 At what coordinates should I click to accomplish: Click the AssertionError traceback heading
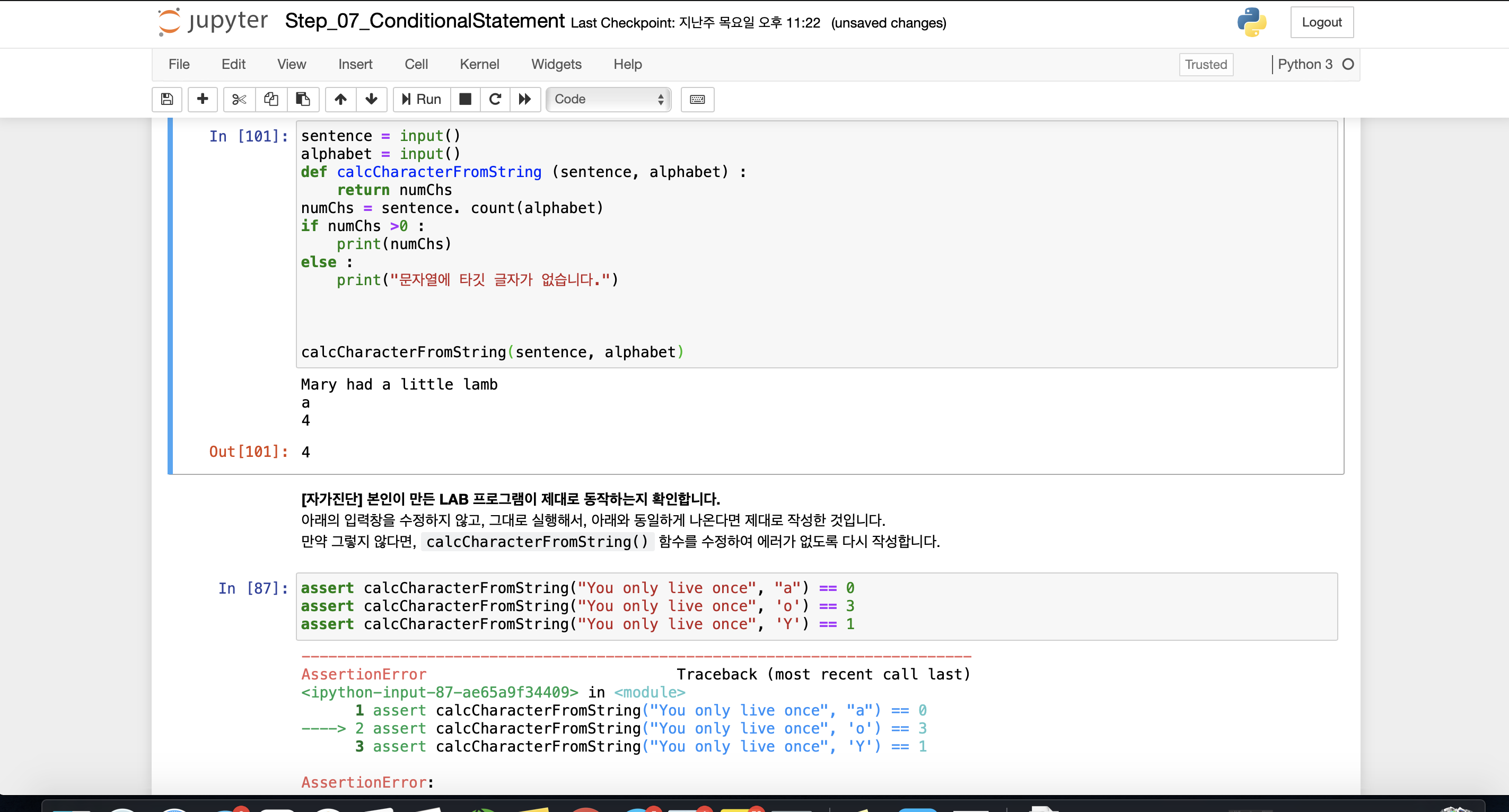(x=364, y=674)
